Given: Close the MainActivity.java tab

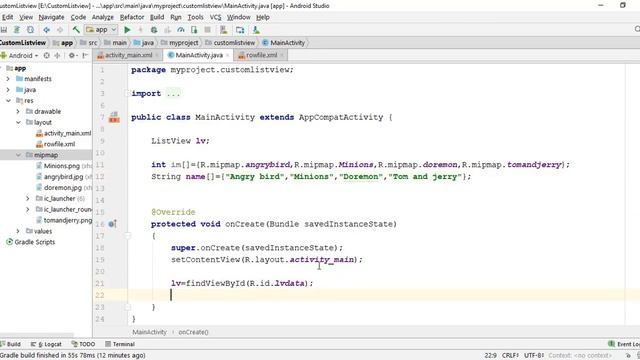Looking at the screenshot, I should (228, 55).
